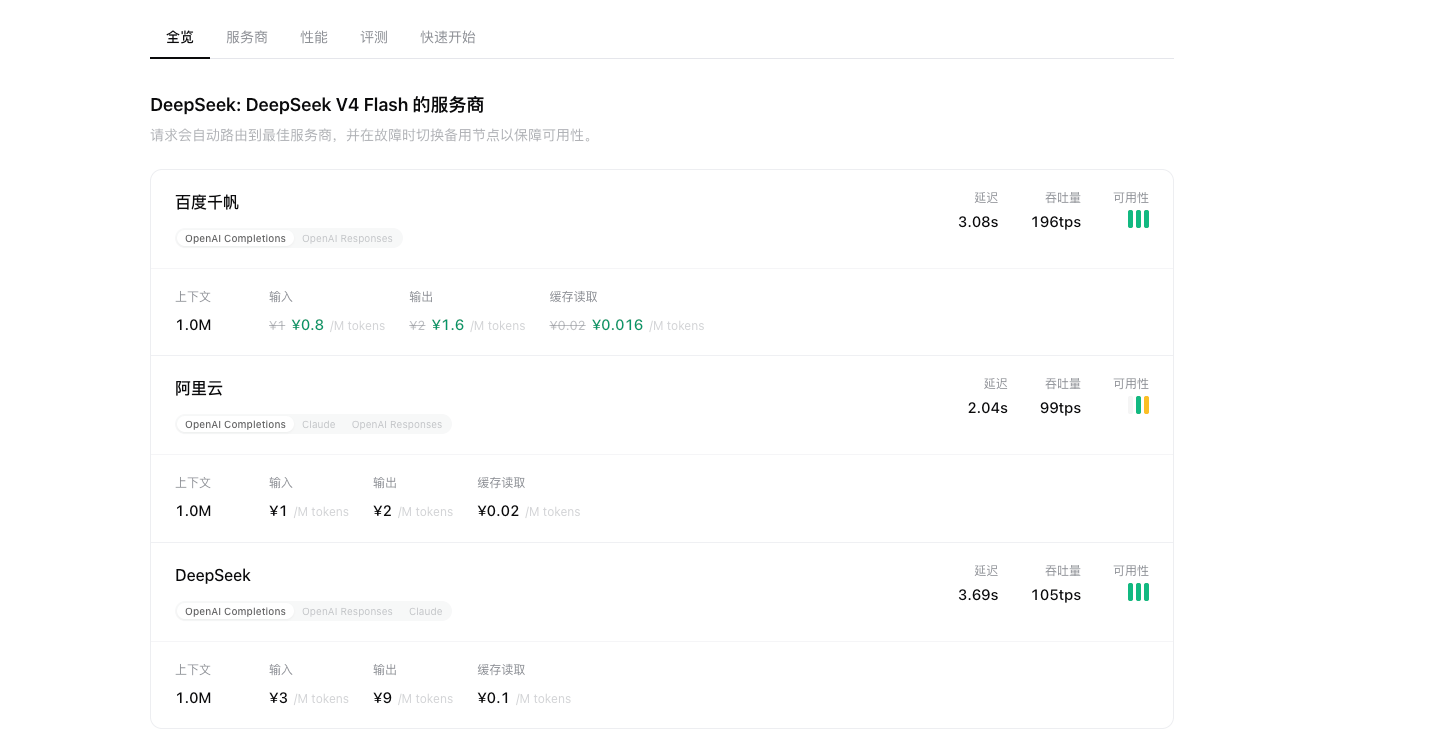The width and height of the screenshot is (1452, 747).
Task: Click the struck-through ¥2 original output price
Action: [x=417, y=325]
